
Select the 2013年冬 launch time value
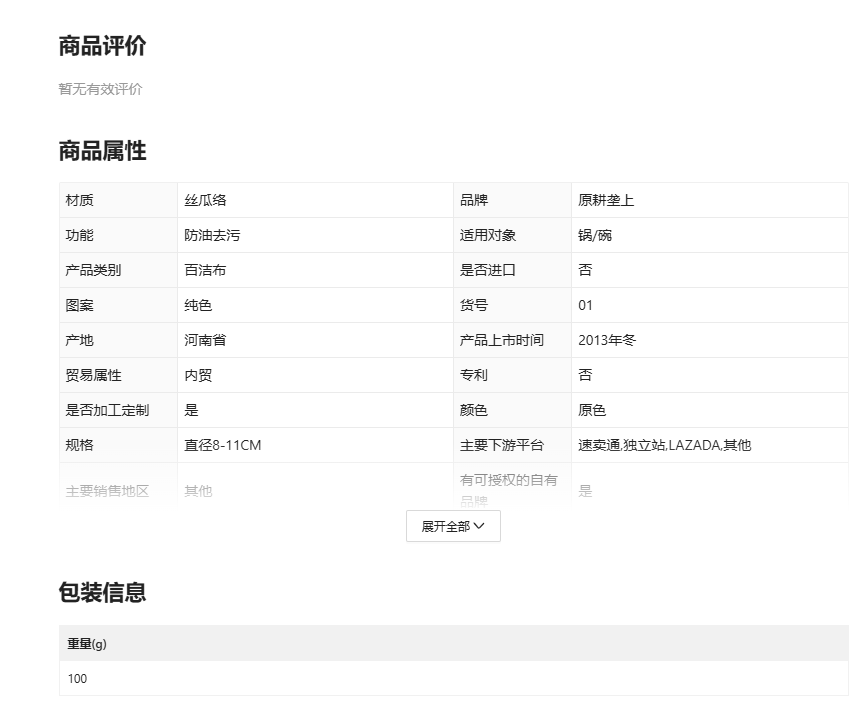pos(607,340)
